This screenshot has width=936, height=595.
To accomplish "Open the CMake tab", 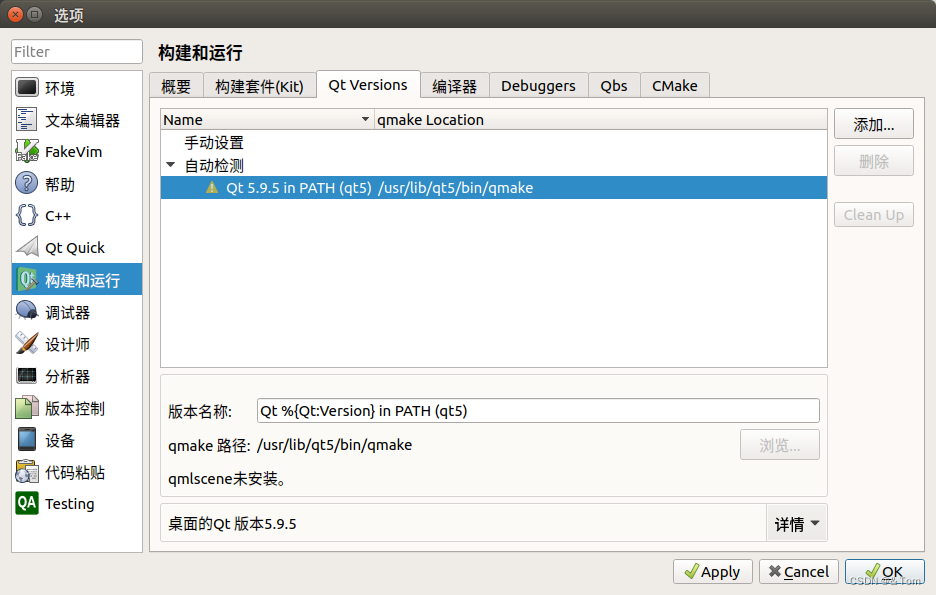I will point(675,86).
